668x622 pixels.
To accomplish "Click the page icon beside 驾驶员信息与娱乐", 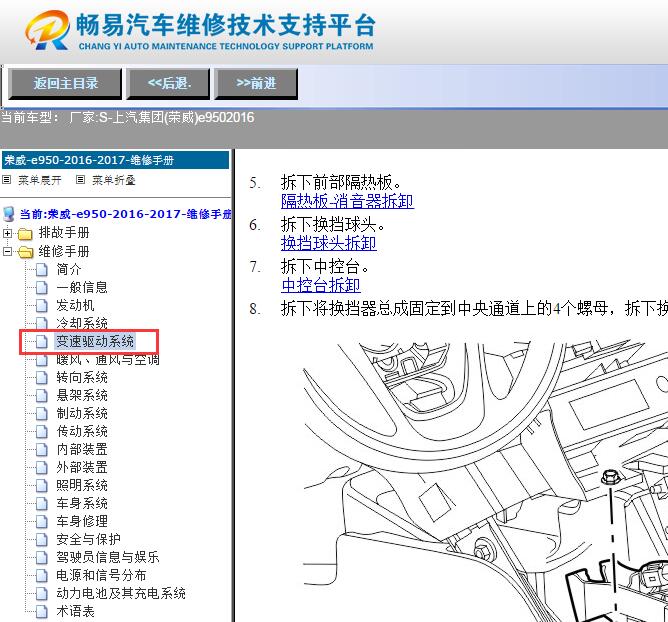I will click(41, 558).
